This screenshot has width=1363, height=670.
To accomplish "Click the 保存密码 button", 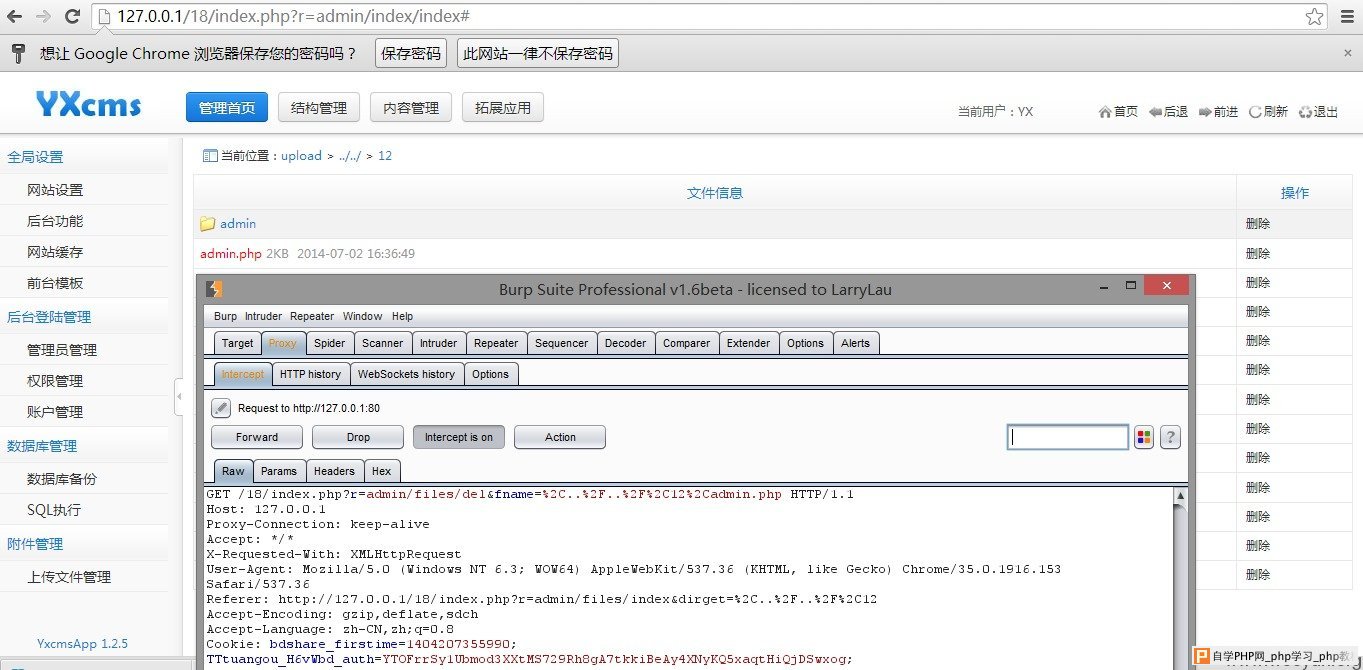I will click(411, 54).
